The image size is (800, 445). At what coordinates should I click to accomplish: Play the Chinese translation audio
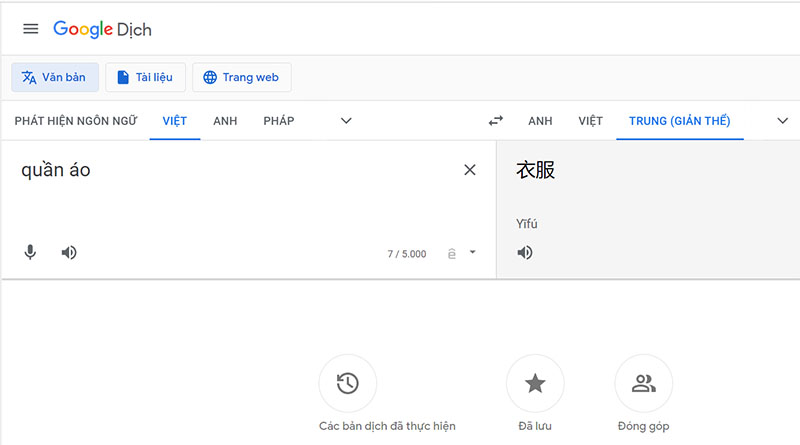pos(525,253)
